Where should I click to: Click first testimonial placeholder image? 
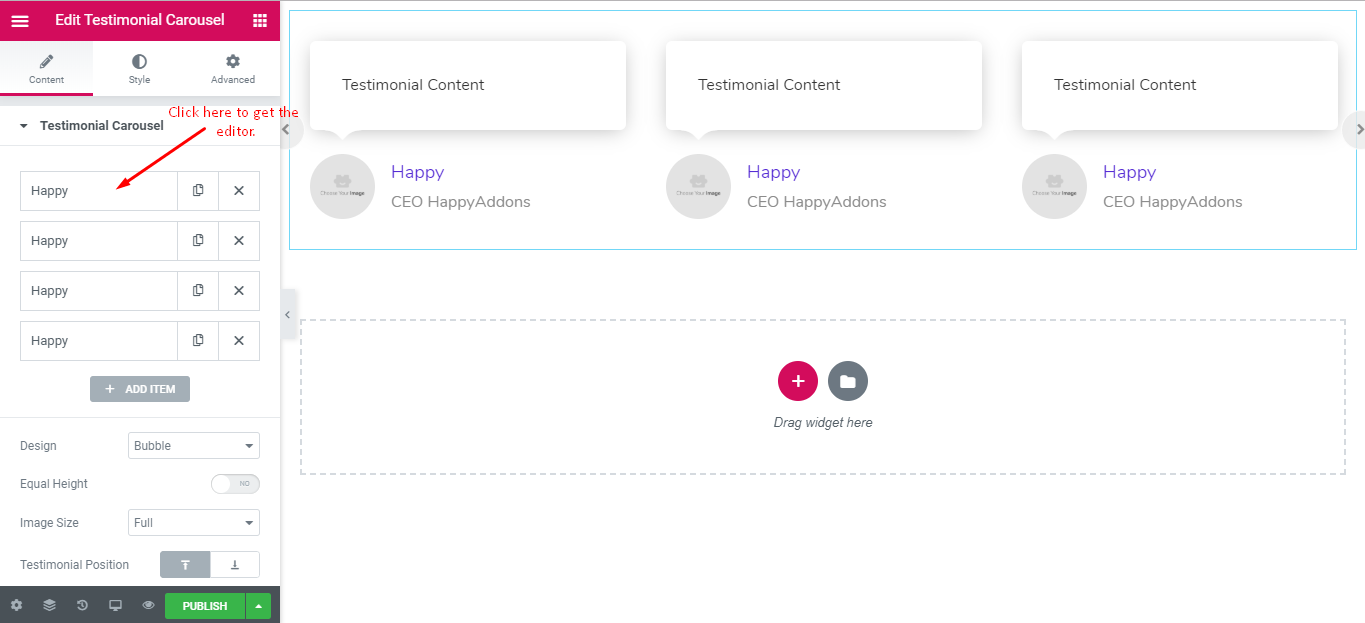click(x=342, y=186)
